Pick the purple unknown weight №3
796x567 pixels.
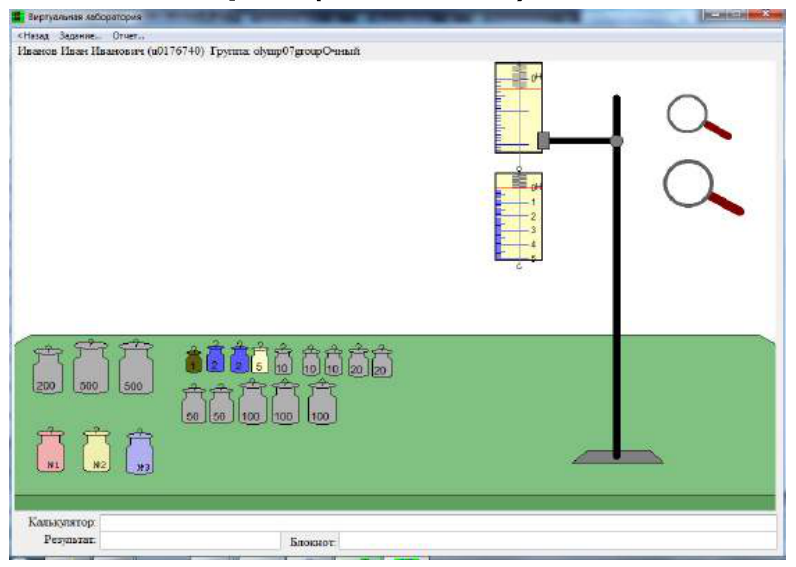pos(140,452)
